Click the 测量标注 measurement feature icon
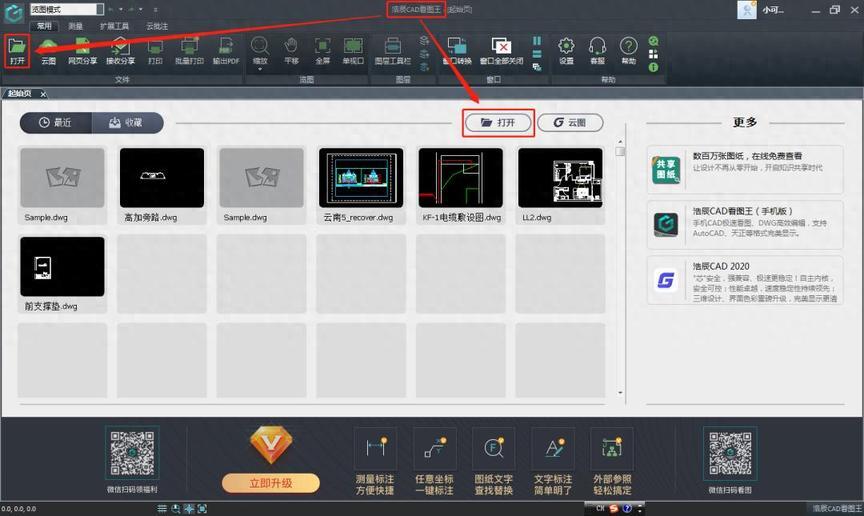The height and width of the screenshot is (516, 864). pyautogui.click(x=375, y=448)
